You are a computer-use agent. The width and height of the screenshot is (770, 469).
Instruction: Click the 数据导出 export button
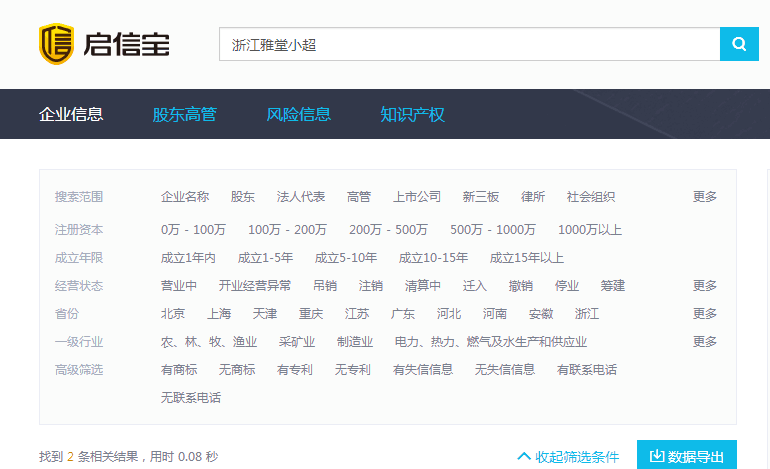point(687,456)
